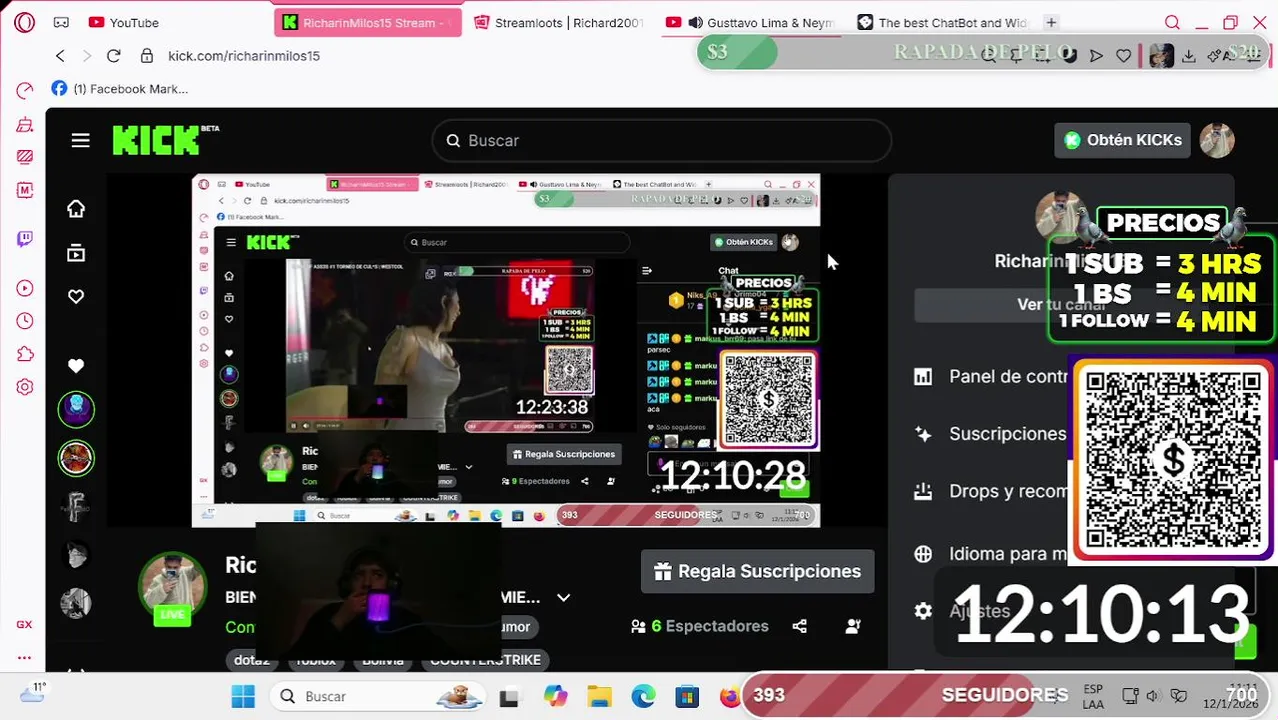Open browser search tabs magnifier
1278x720 pixels.
coord(1172,22)
